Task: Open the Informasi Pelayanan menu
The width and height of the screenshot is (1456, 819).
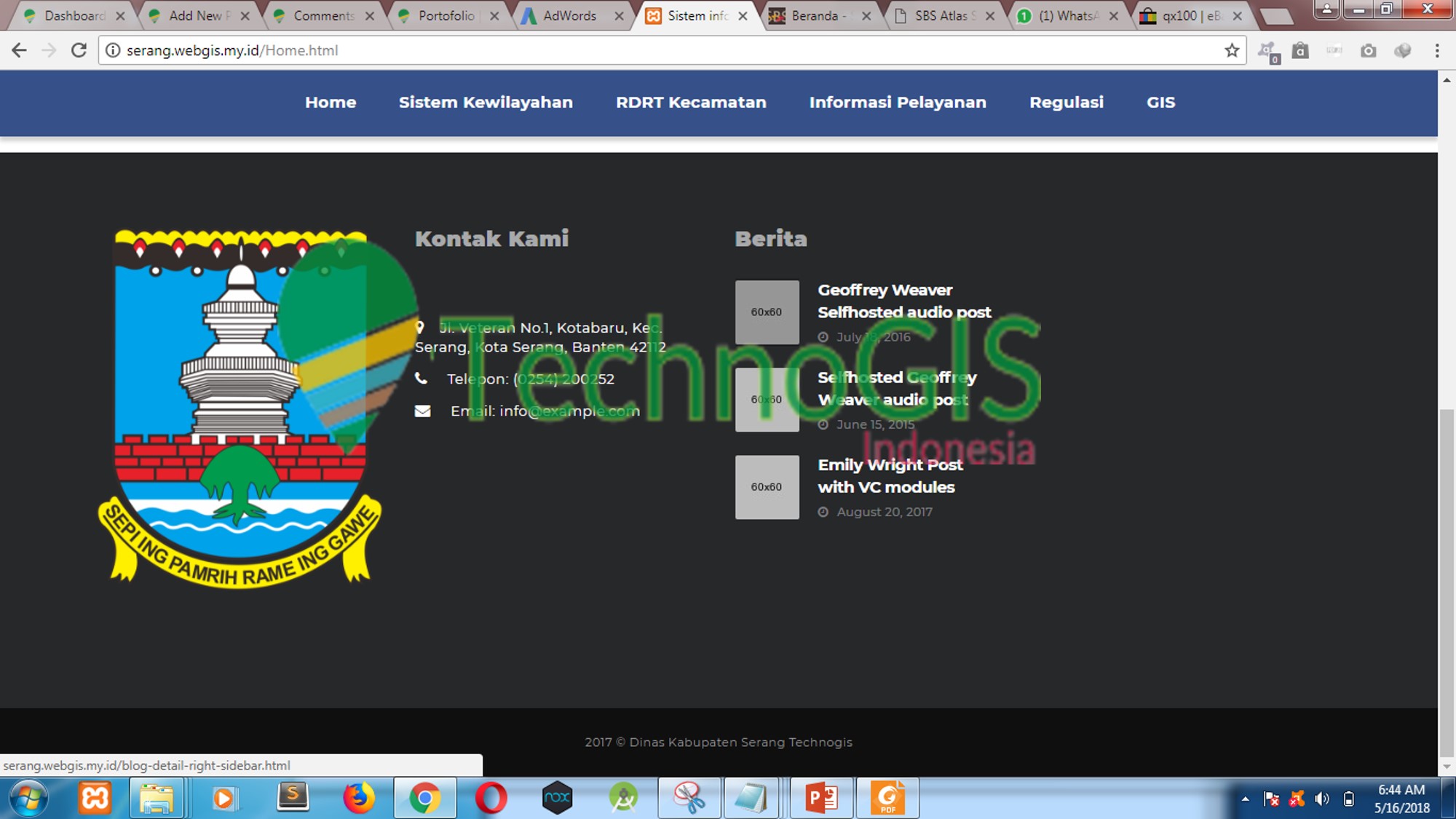Action: [898, 103]
